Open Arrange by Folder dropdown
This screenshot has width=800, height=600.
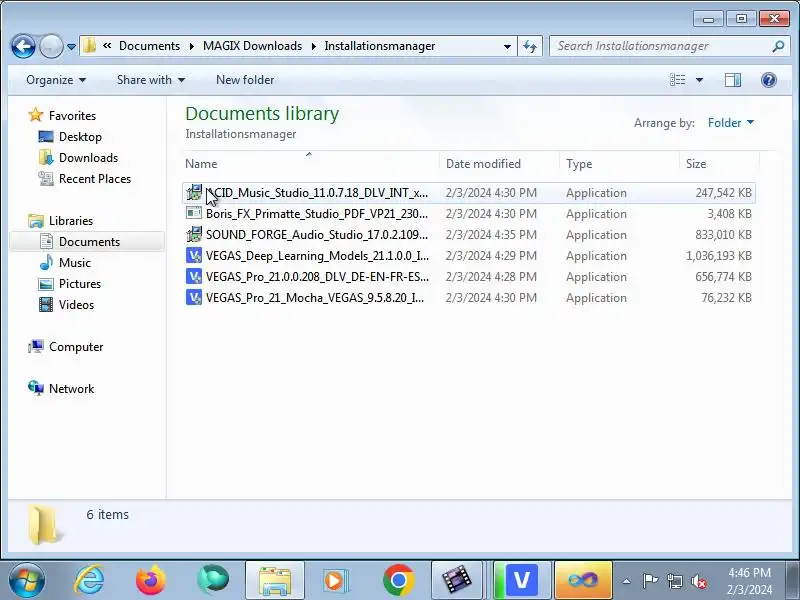(x=731, y=123)
